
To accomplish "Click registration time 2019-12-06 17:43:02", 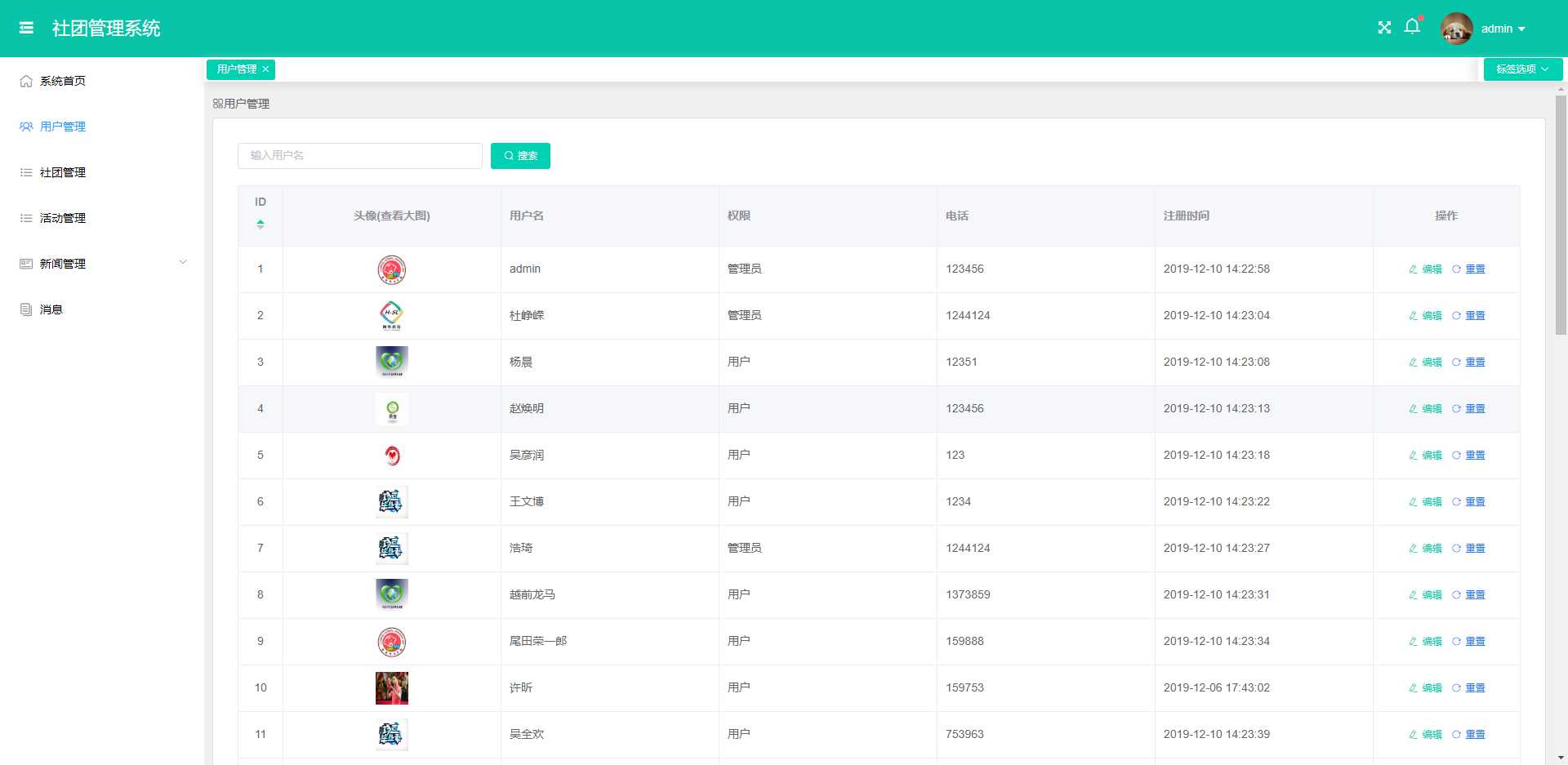I will (1217, 688).
